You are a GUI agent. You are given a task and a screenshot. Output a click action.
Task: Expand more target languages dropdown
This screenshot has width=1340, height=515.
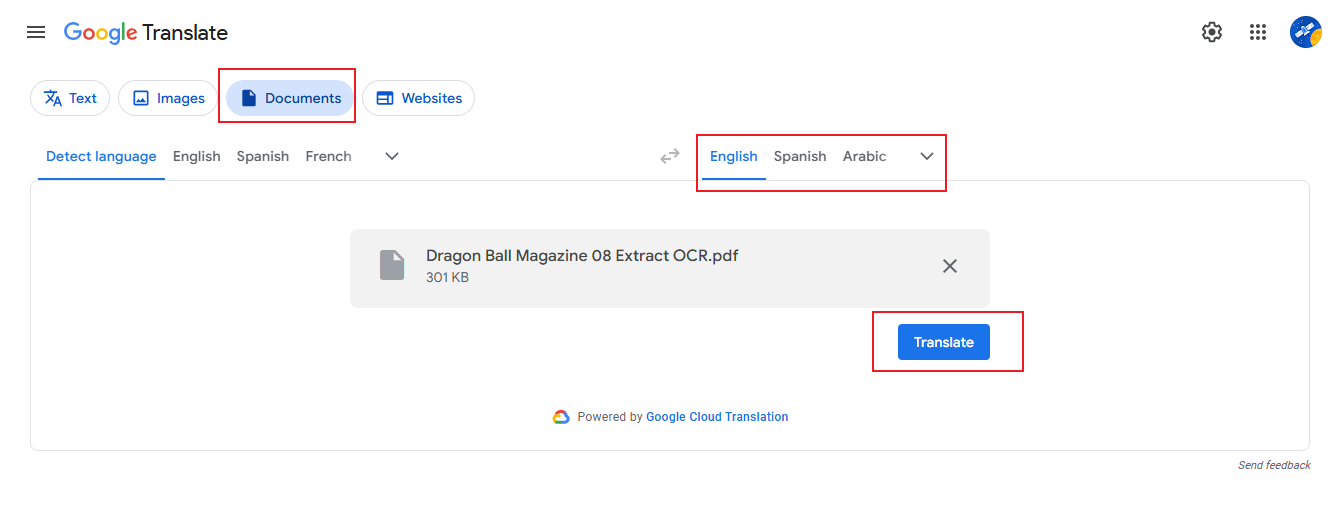pos(927,156)
